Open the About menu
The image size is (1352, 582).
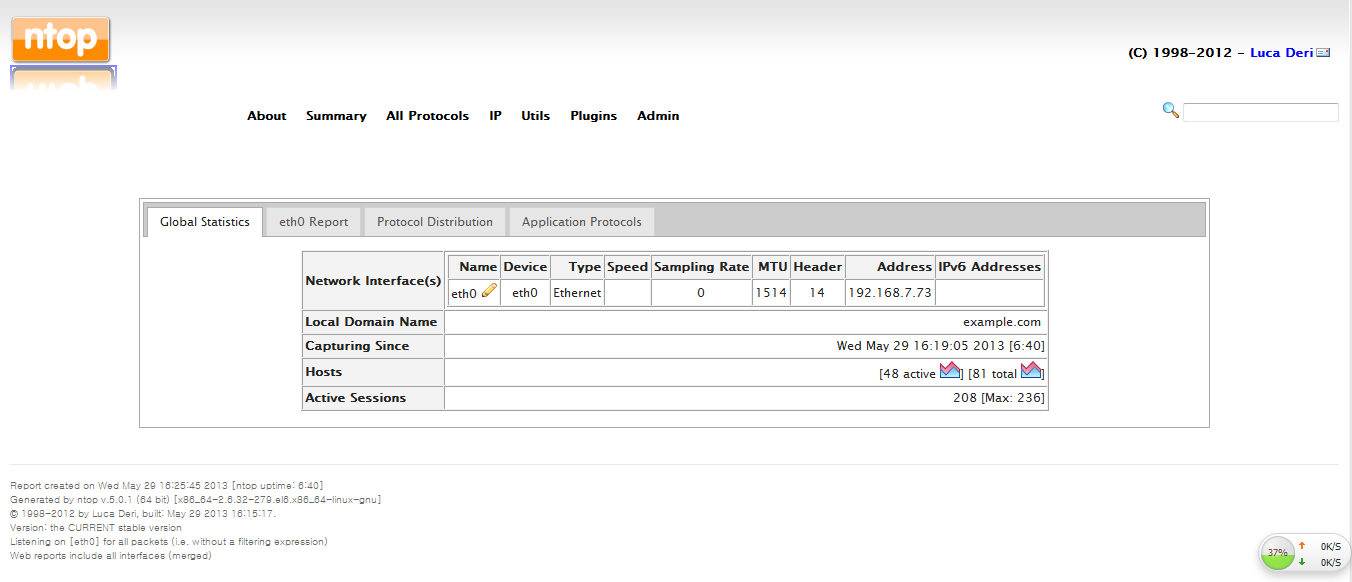(267, 116)
